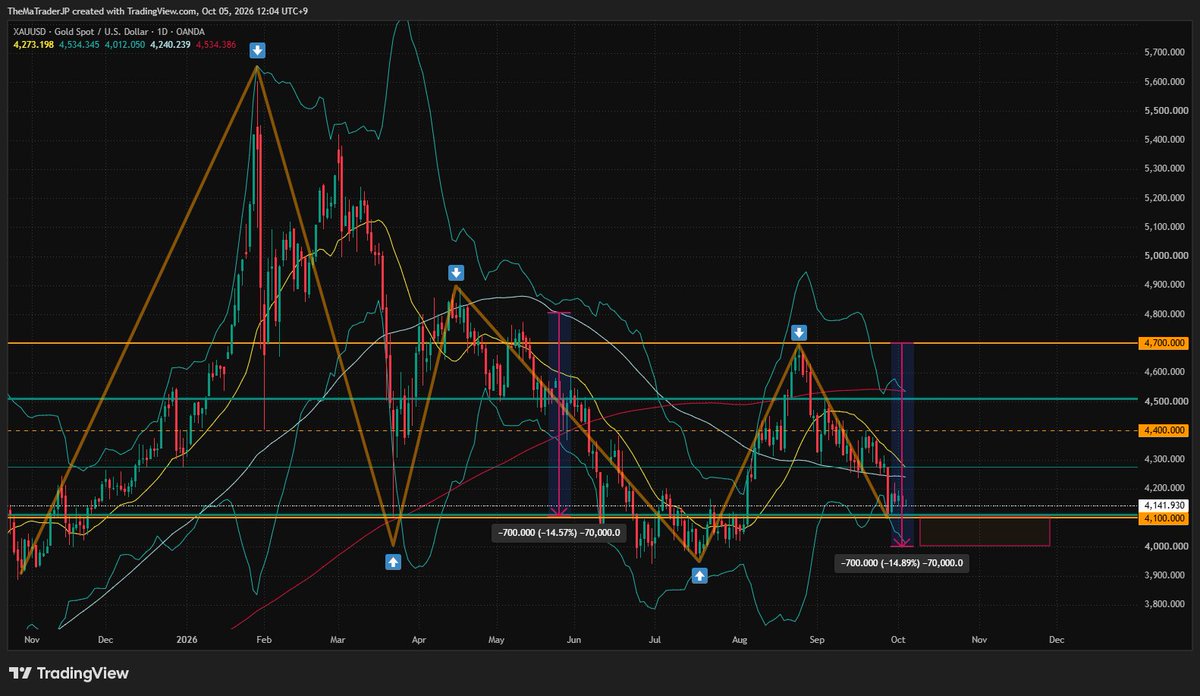
Task: Click 4,200.000 on the price axis
Action: tap(1164, 488)
